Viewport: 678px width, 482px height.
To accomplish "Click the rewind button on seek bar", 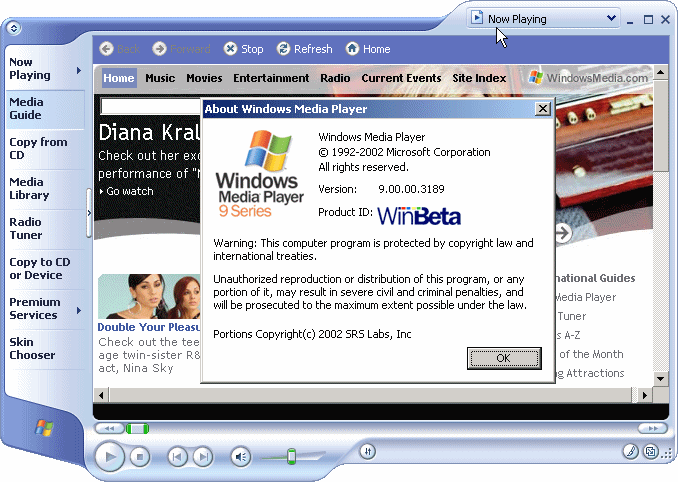I will point(109,428).
